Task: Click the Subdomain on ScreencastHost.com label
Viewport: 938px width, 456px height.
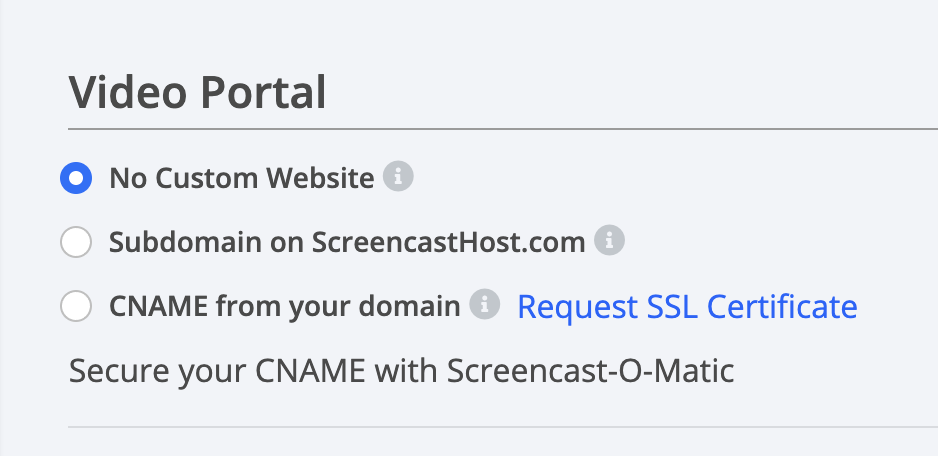Action: (347, 242)
